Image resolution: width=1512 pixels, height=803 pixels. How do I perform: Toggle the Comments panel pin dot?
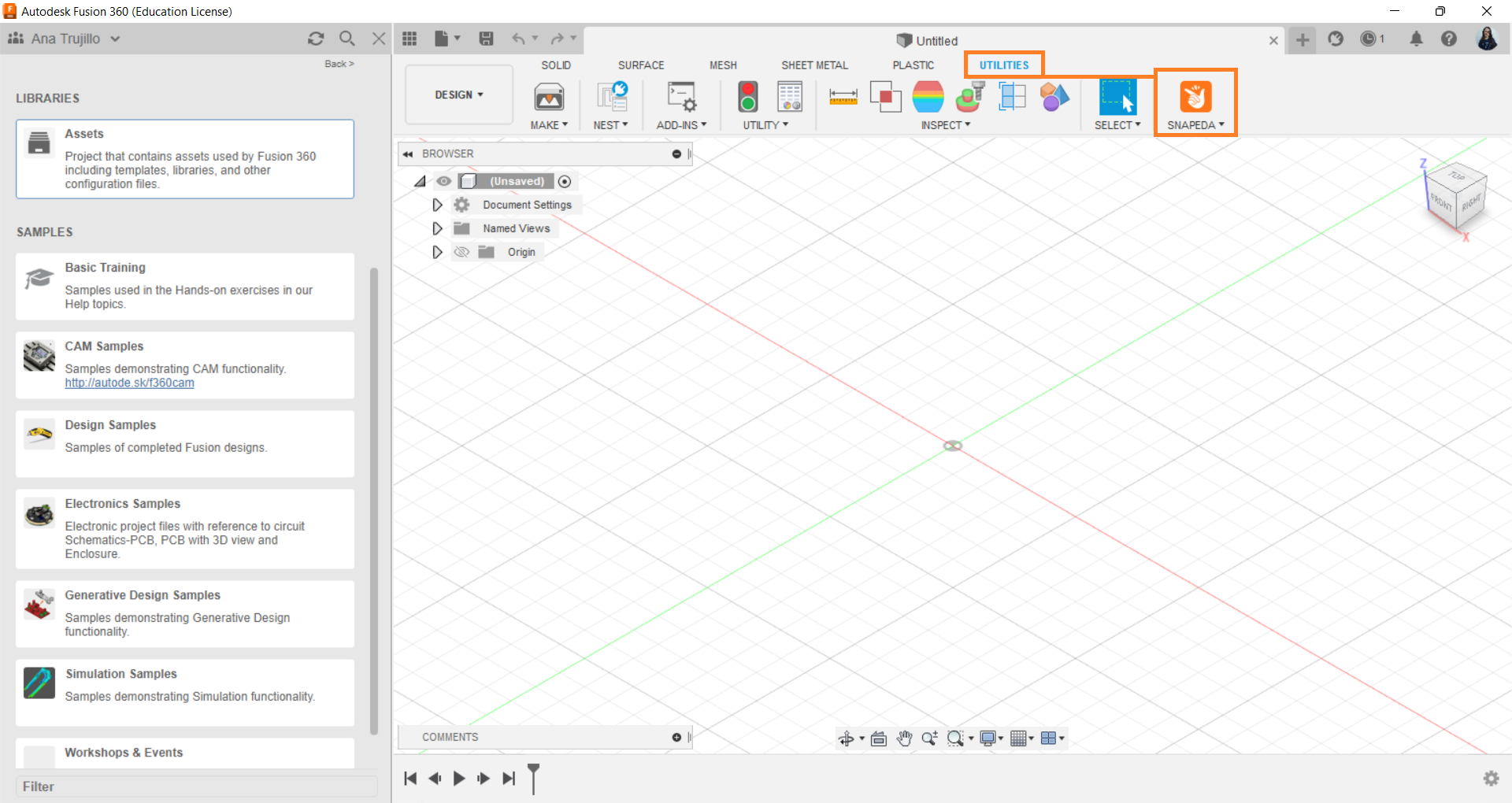tap(676, 737)
